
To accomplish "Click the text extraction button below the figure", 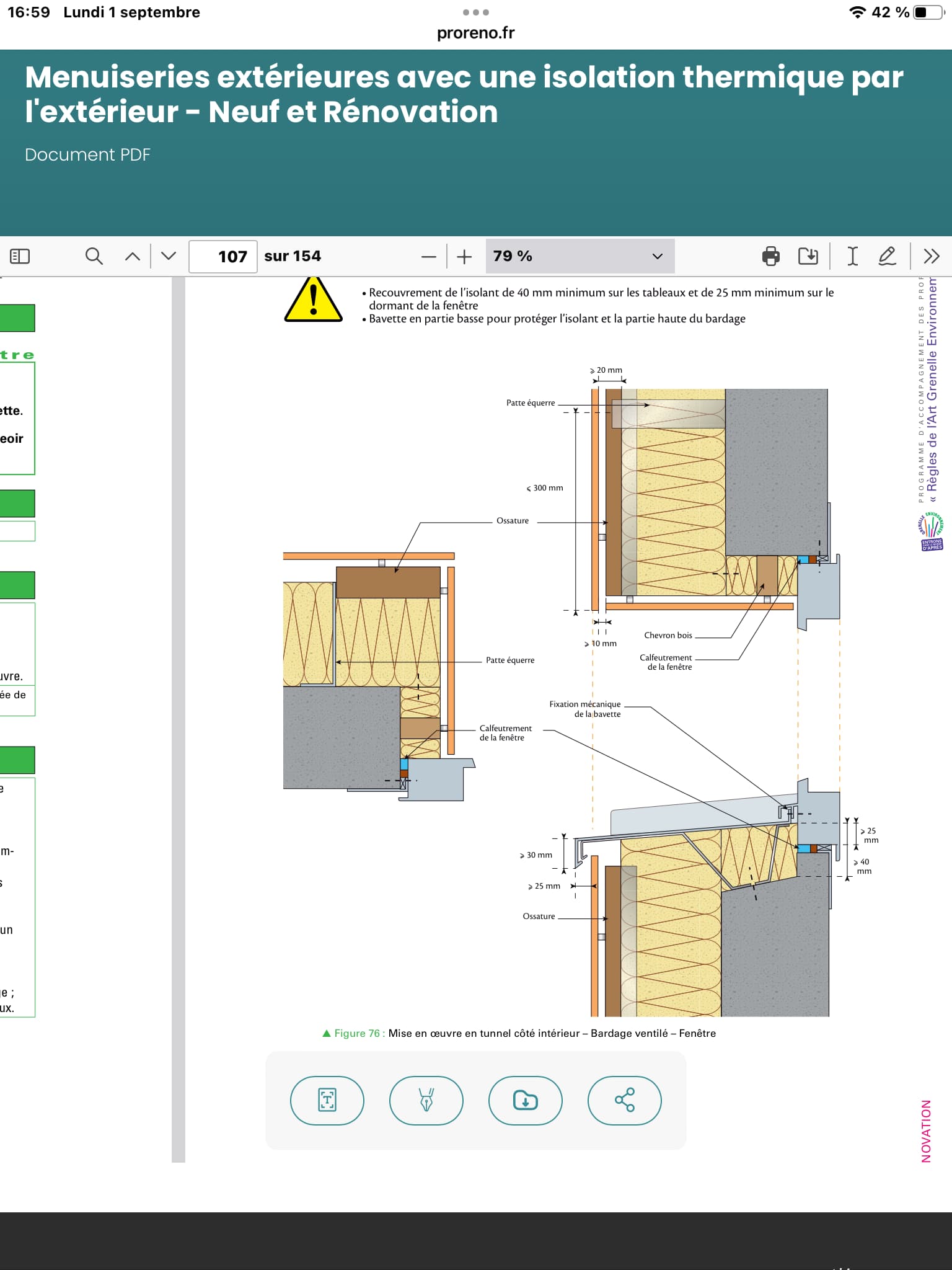I will point(327,1100).
